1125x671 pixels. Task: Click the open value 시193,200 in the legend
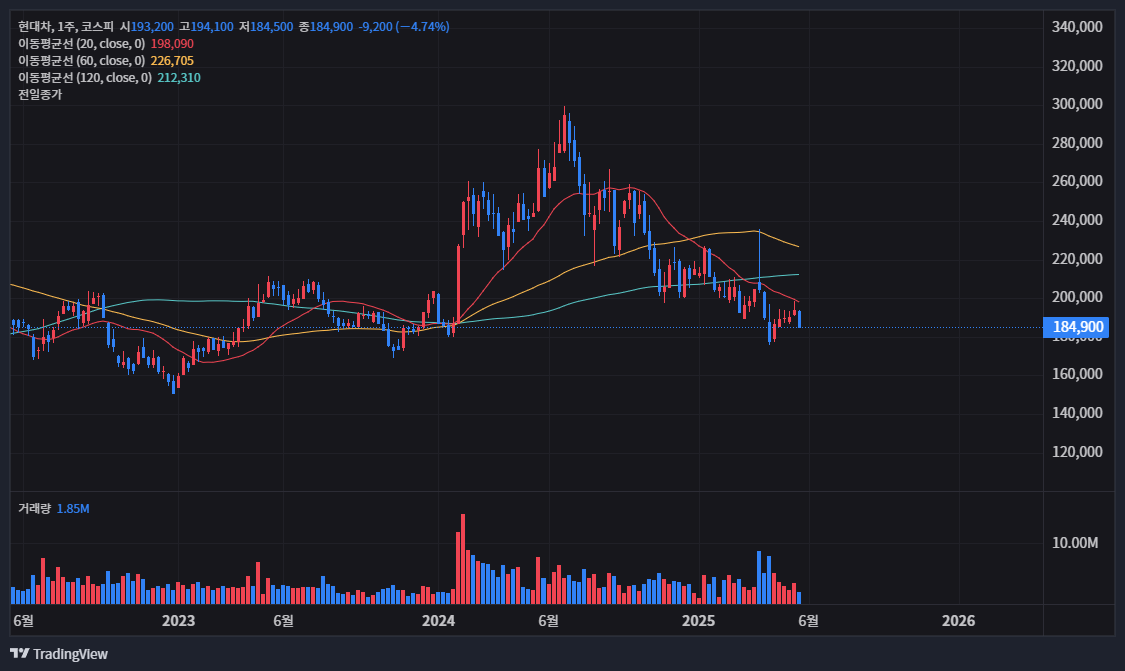pyautogui.click(x=146, y=27)
